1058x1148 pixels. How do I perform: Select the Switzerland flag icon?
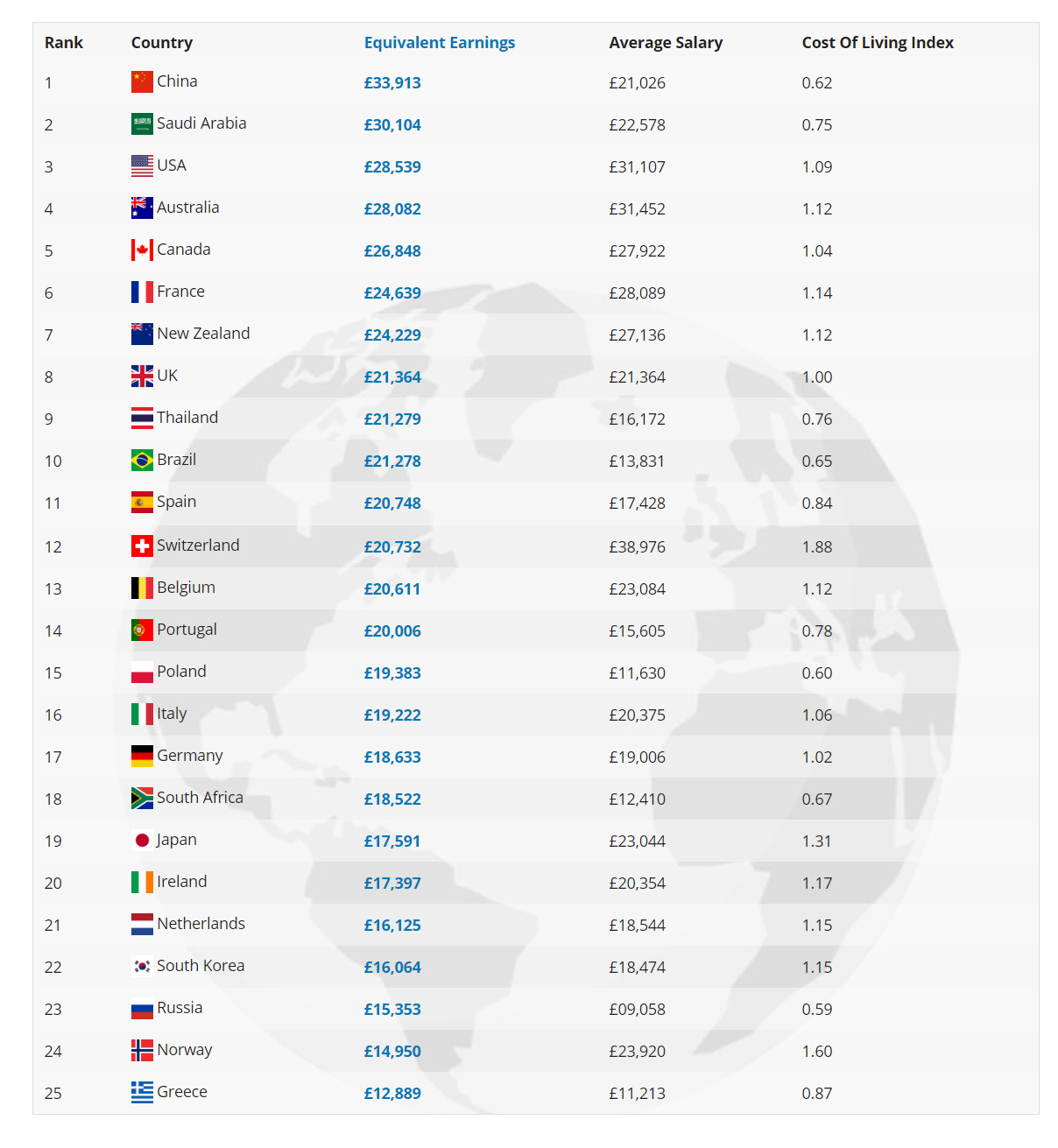point(142,546)
